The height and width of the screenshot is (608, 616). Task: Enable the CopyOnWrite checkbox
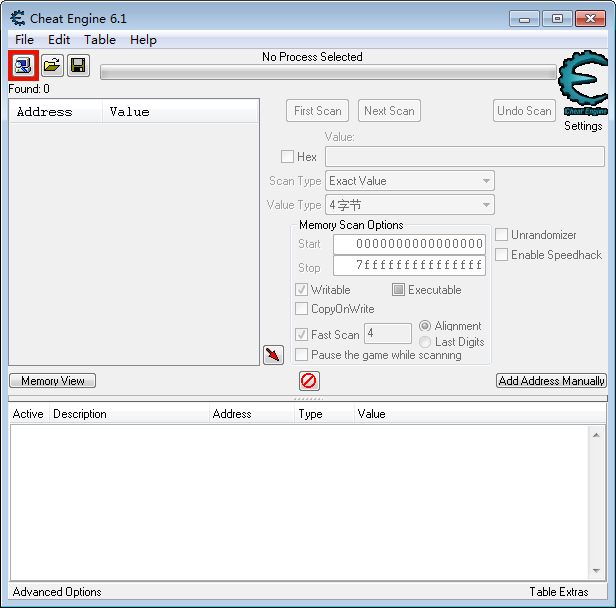[301, 309]
